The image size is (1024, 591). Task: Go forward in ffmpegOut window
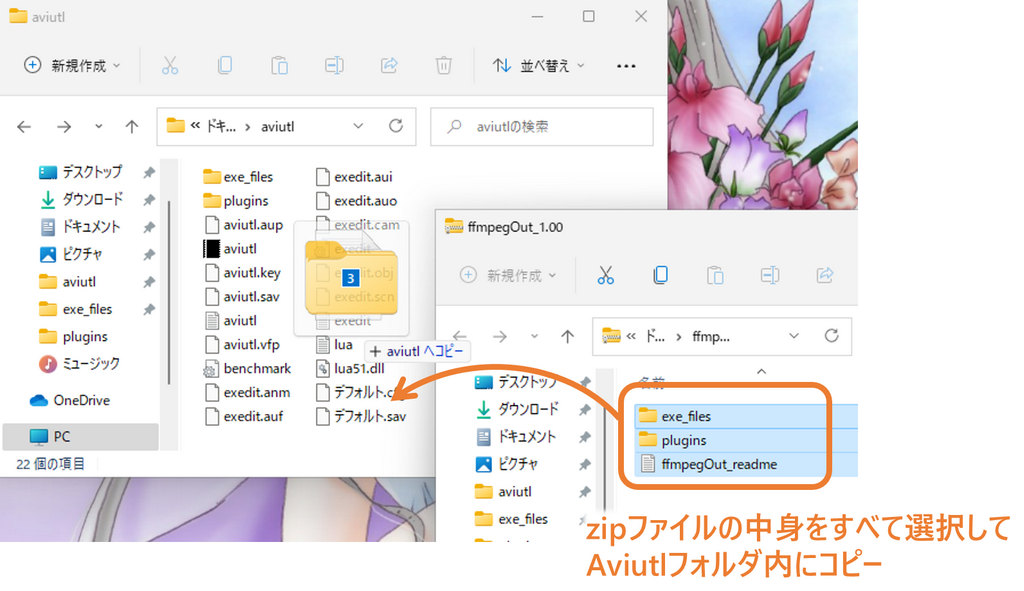click(500, 336)
